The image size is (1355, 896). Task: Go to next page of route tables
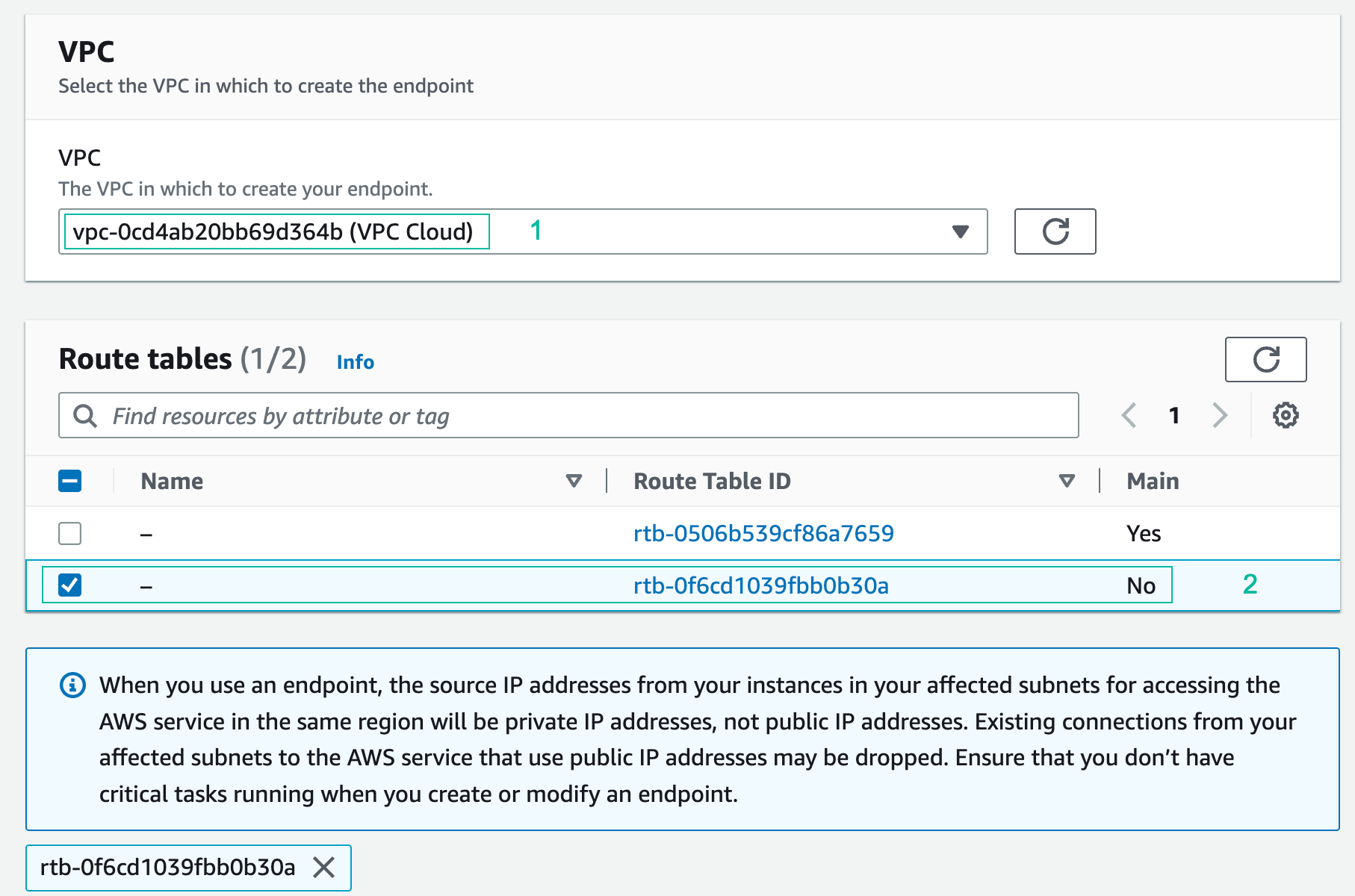pos(1220,415)
